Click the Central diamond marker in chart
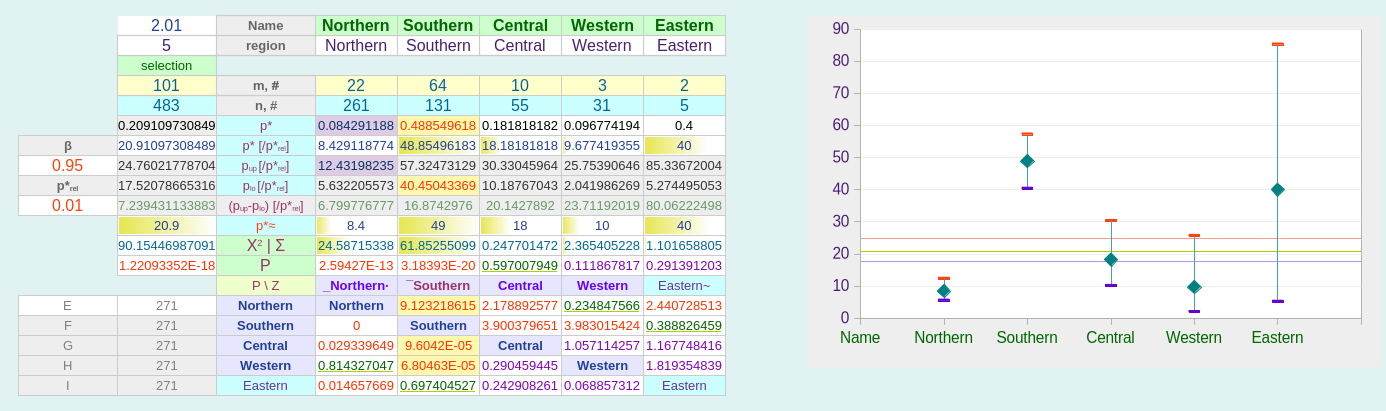Viewport: 1386px width, 411px height. tap(1111, 259)
